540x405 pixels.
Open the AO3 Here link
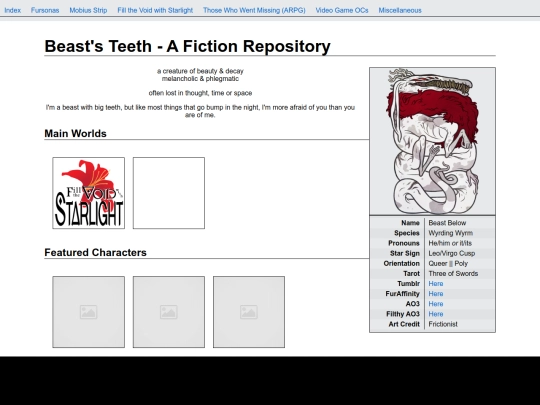point(436,304)
